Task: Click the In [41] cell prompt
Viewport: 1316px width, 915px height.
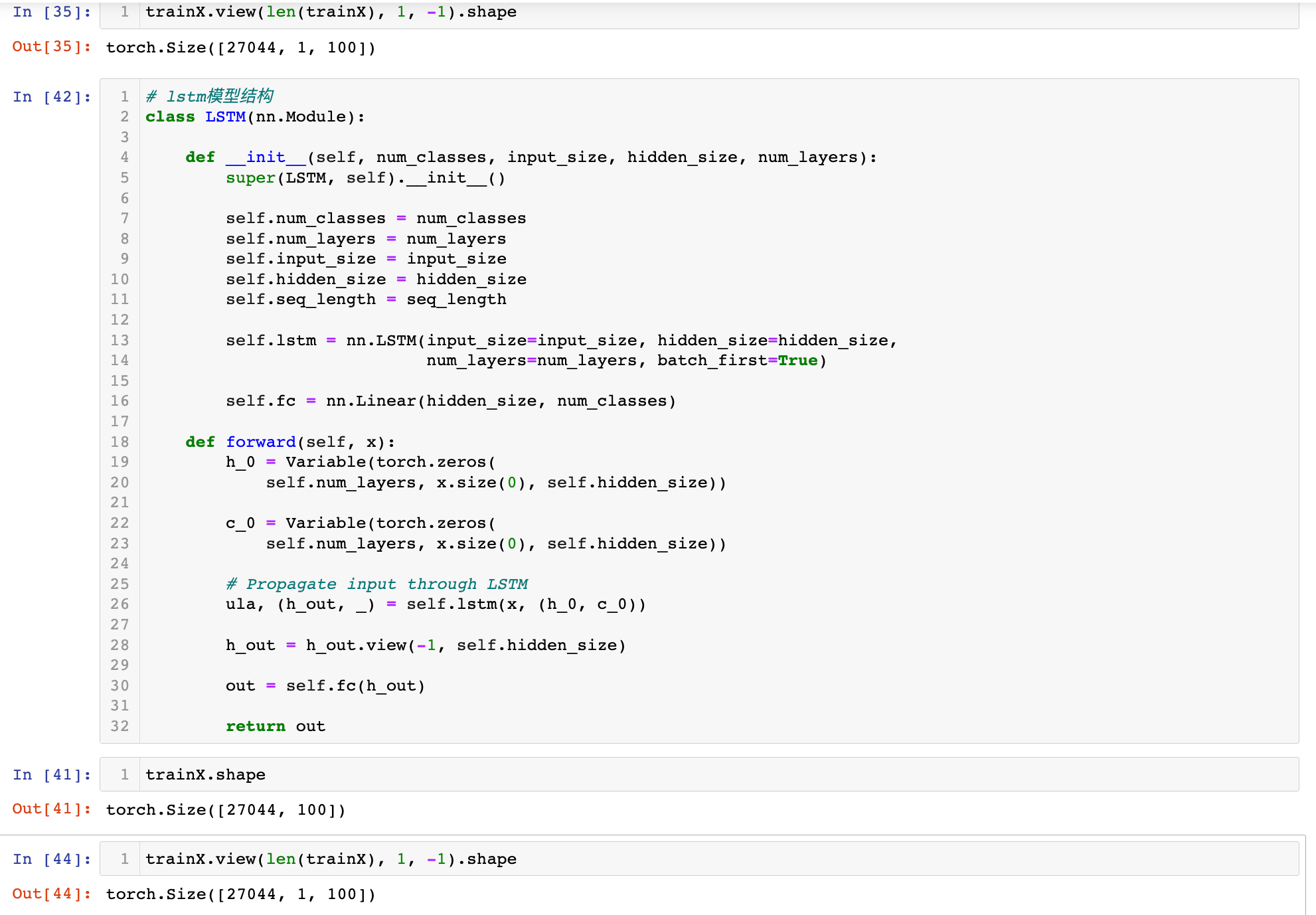Action: pyautogui.click(x=51, y=775)
